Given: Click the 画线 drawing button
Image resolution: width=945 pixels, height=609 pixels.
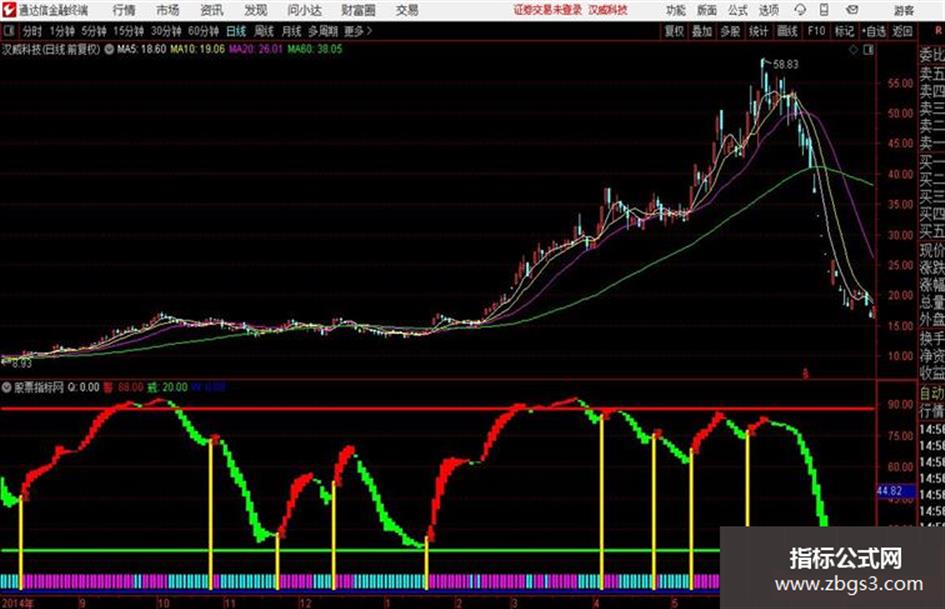Looking at the screenshot, I should tap(787, 31).
